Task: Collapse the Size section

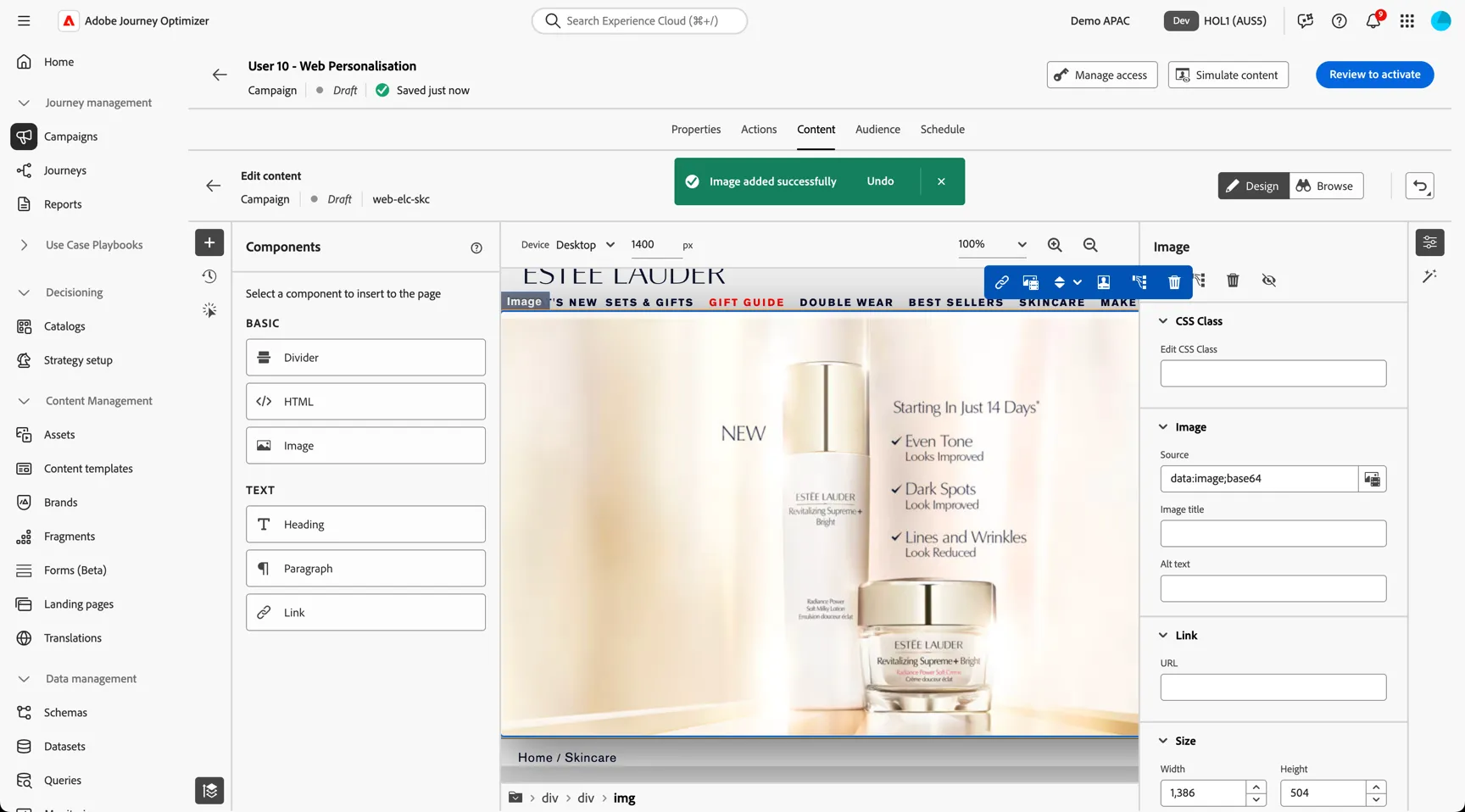Action: click(1163, 741)
